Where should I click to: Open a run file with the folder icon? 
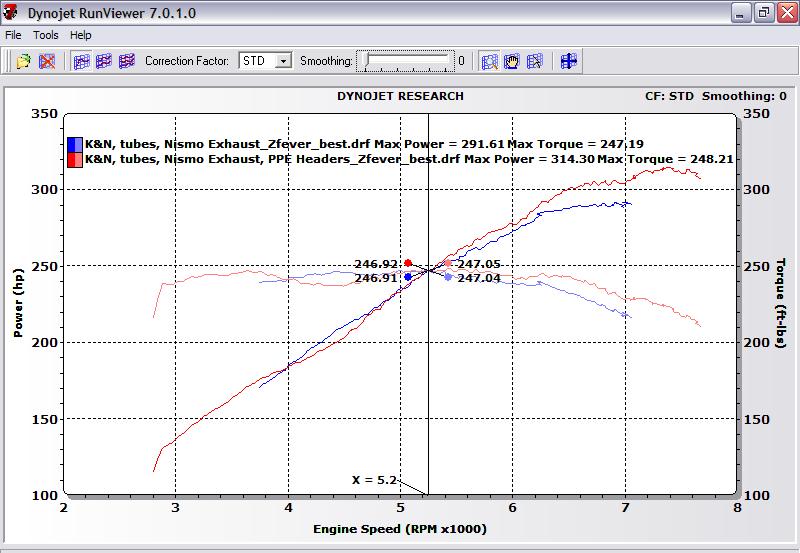click(x=23, y=61)
